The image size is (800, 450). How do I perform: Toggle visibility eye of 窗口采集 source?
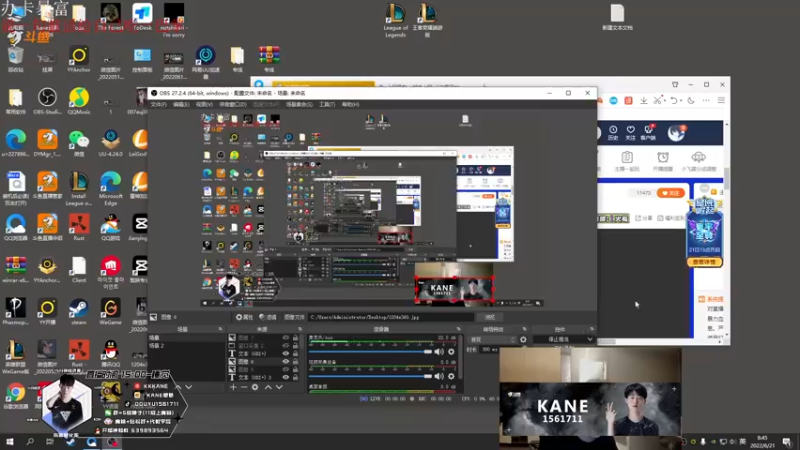point(286,345)
